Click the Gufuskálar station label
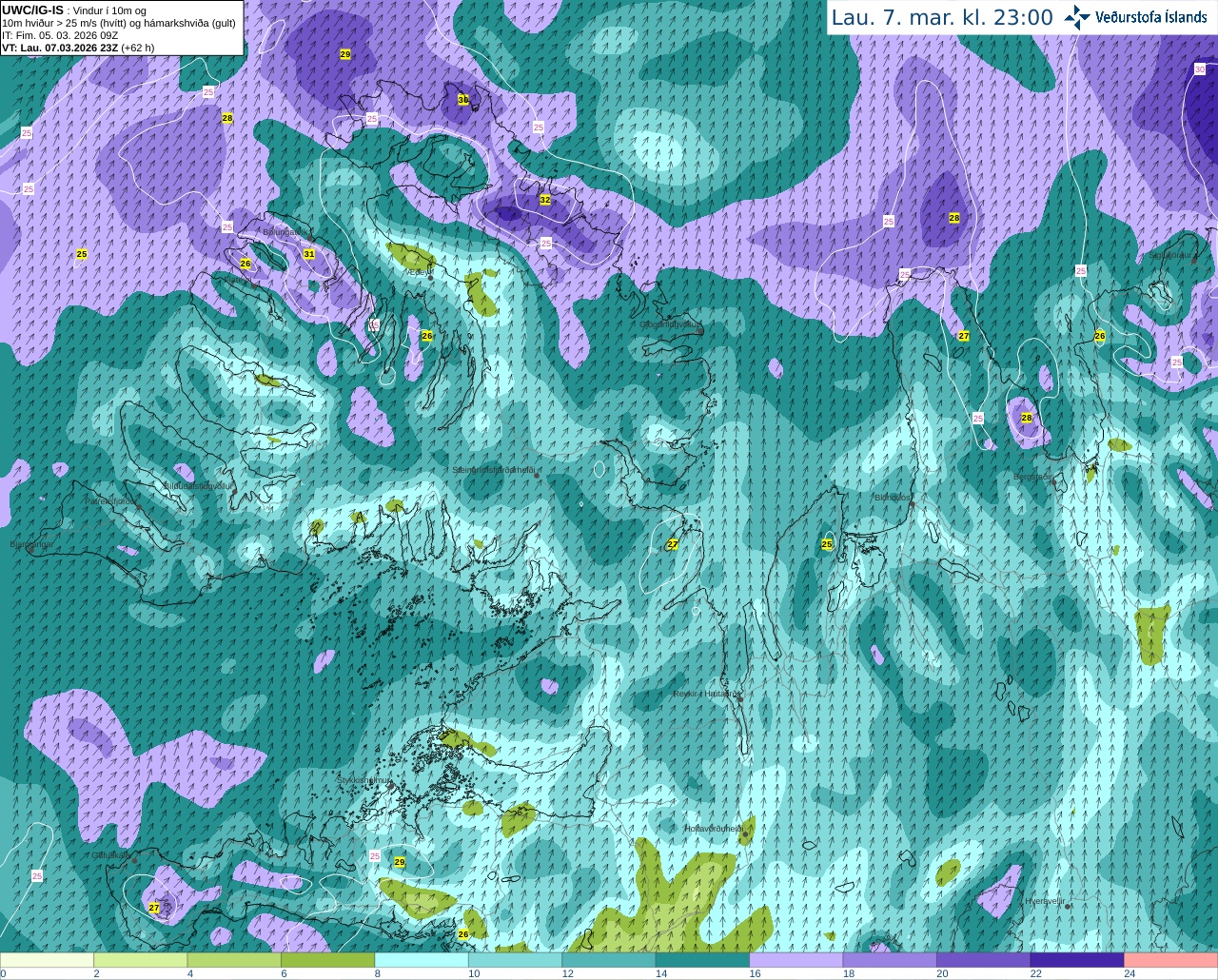 point(110,854)
